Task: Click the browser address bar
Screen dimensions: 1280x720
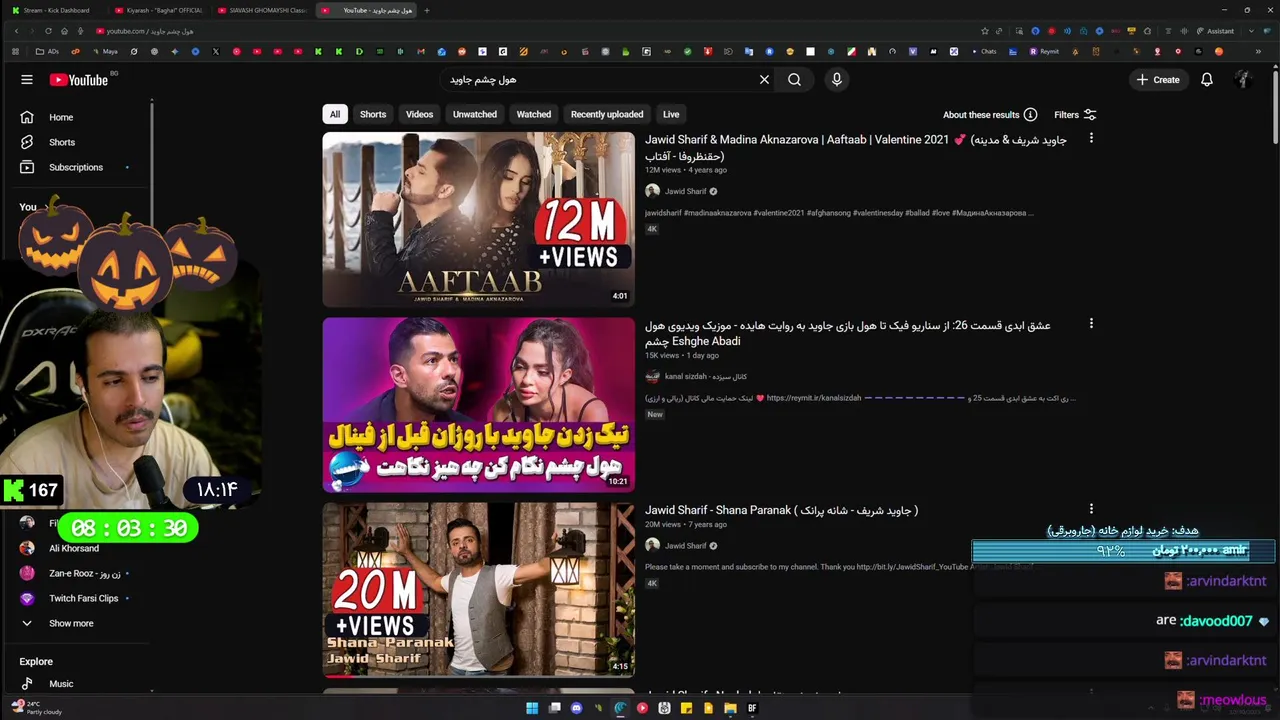Action: pyautogui.click(x=530, y=31)
